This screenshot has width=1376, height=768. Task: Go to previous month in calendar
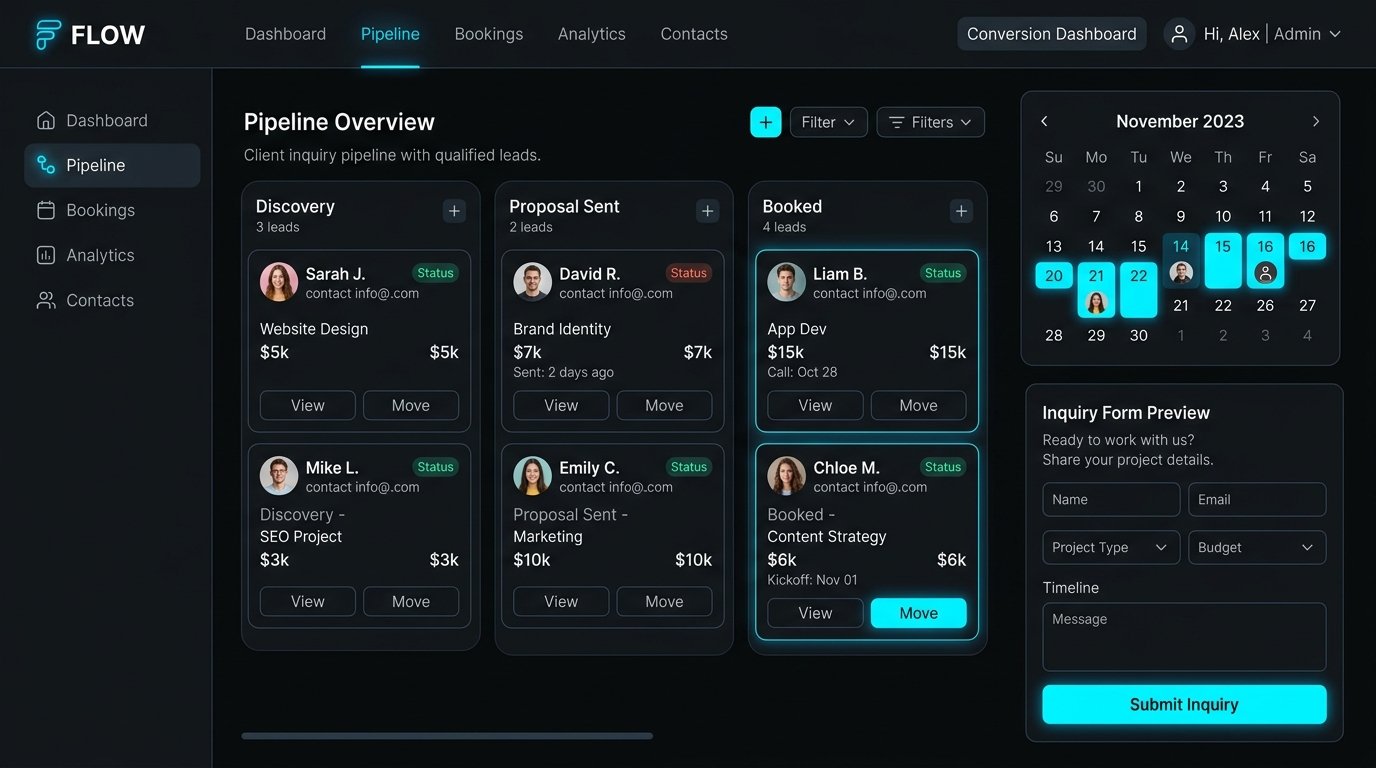coord(1044,121)
